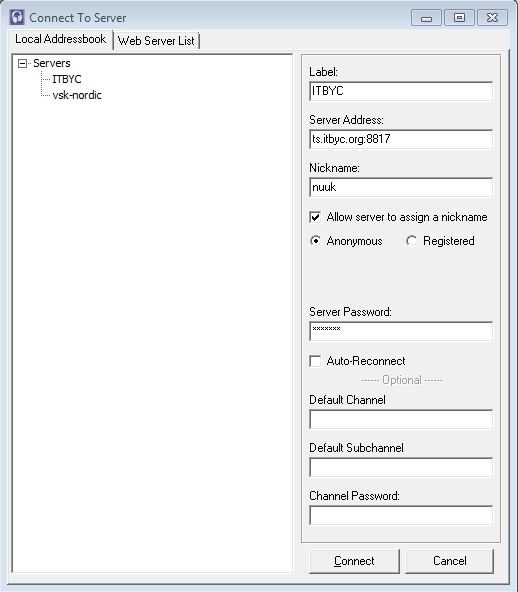Switch to the Web Server List tab
This screenshot has width=518, height=592.
point(156,41)
